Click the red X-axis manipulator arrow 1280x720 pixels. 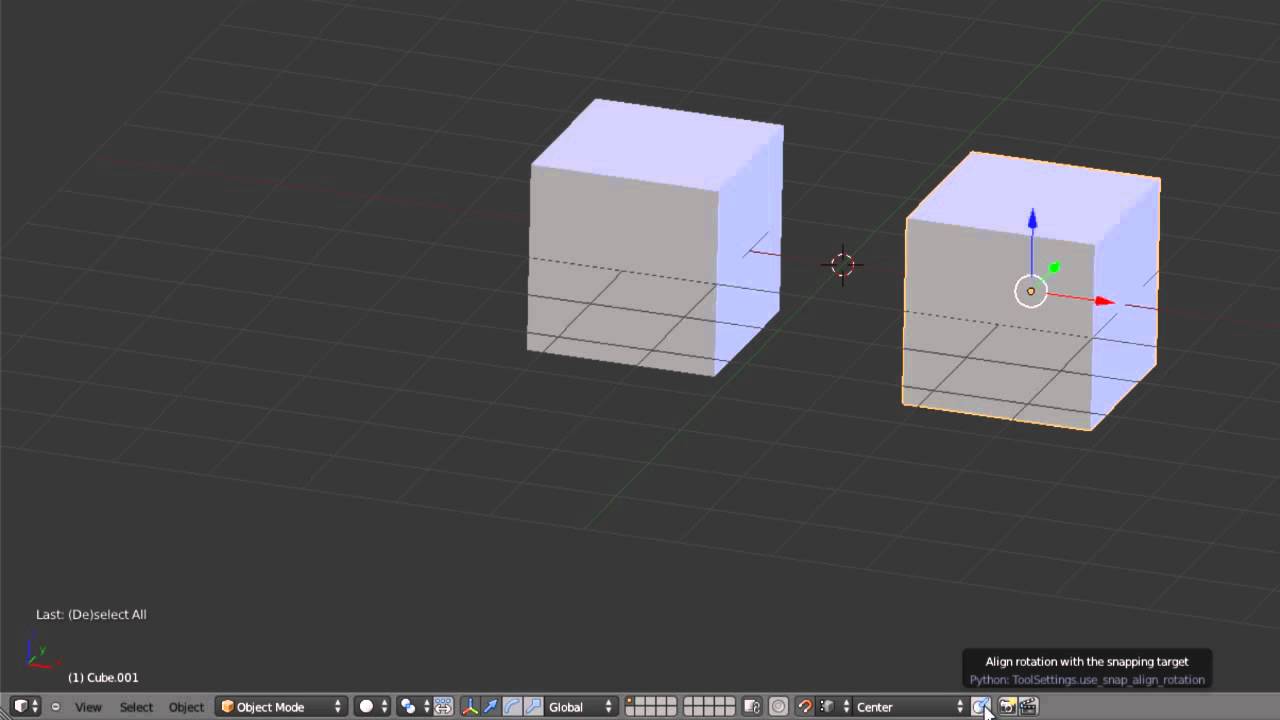coord(1105,301)
